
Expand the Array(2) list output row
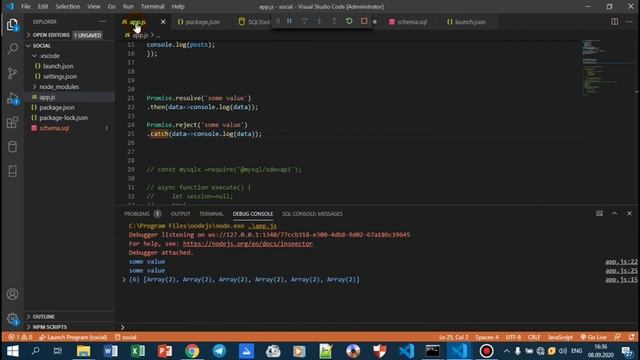pos(124,280)
